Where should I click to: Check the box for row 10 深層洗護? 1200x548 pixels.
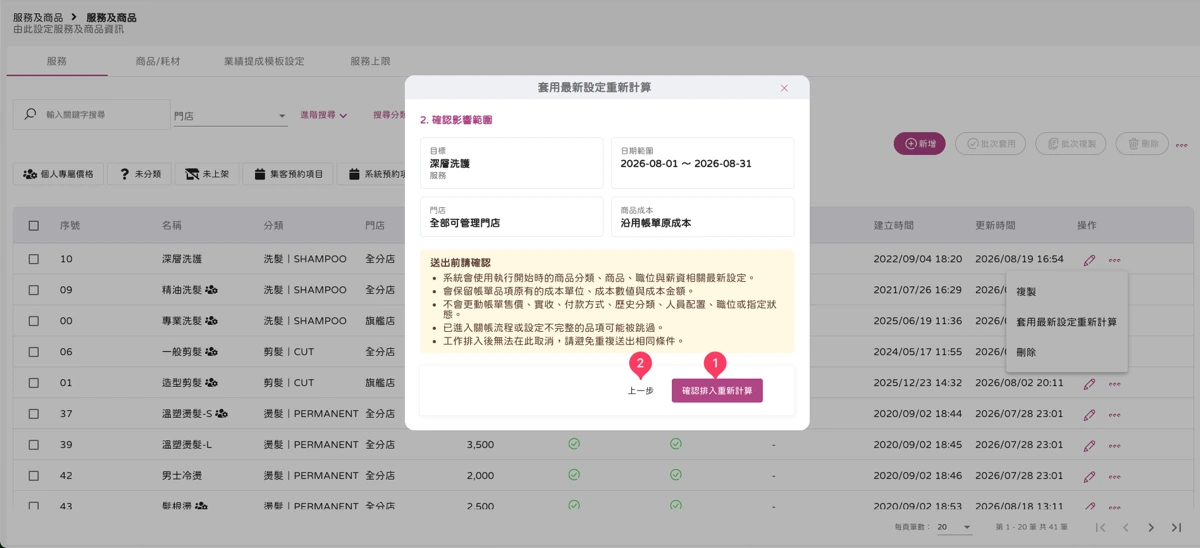(34, 259)
